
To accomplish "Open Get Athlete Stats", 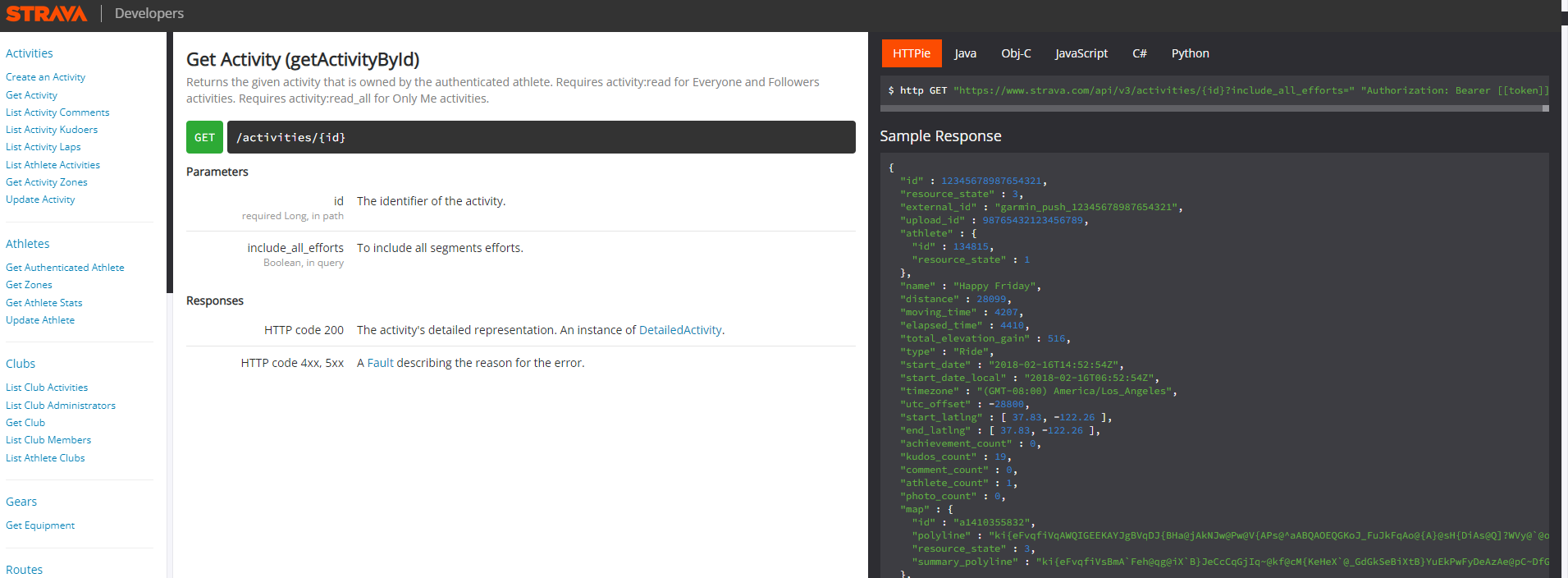I will [x=44, y=303].
